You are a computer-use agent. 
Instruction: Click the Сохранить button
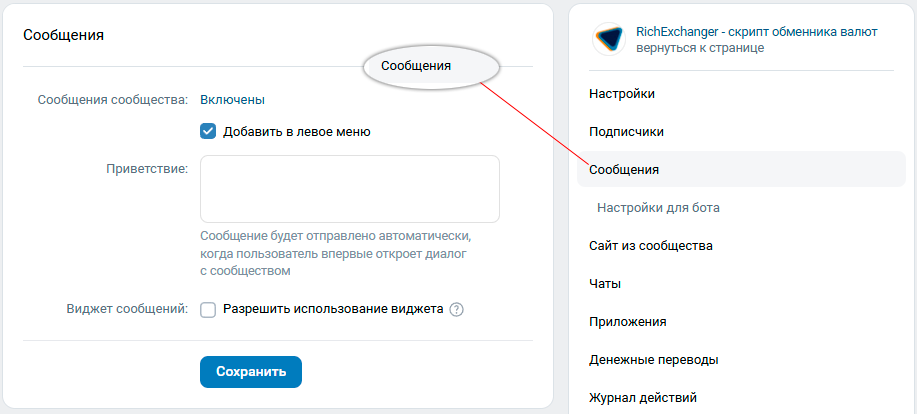coord(251,372)
